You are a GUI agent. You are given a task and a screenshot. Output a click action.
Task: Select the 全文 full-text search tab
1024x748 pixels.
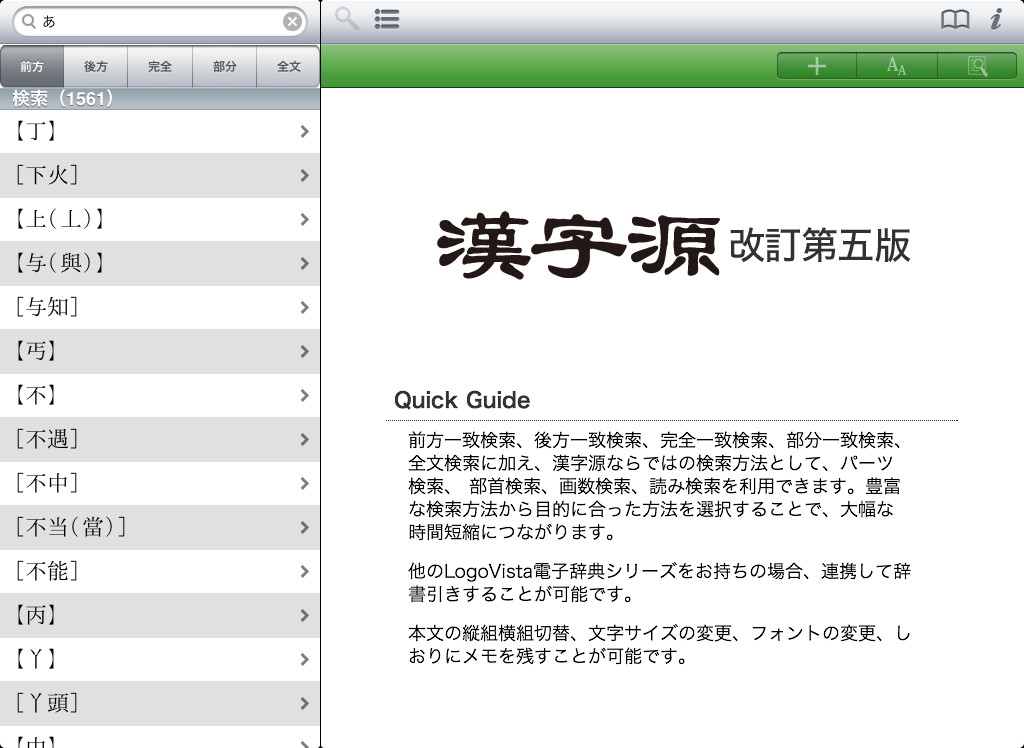[288, 67]
